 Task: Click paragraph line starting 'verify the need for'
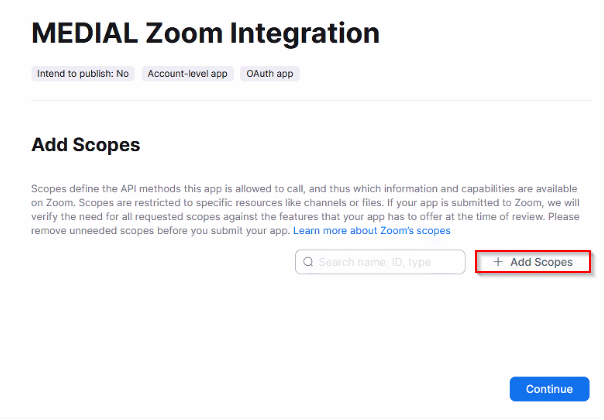pos(305,217)
